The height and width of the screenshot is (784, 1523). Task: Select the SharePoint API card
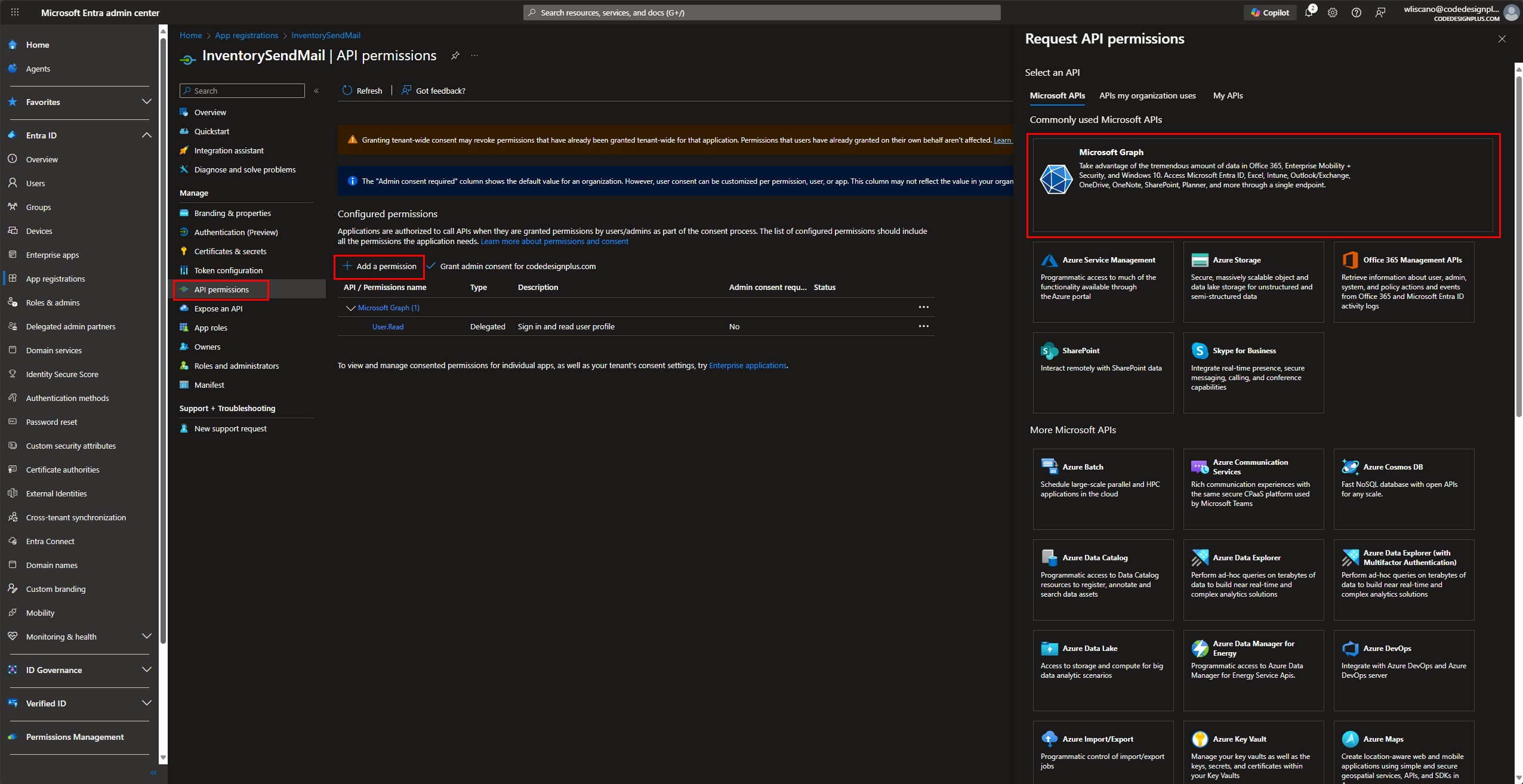1103,372
